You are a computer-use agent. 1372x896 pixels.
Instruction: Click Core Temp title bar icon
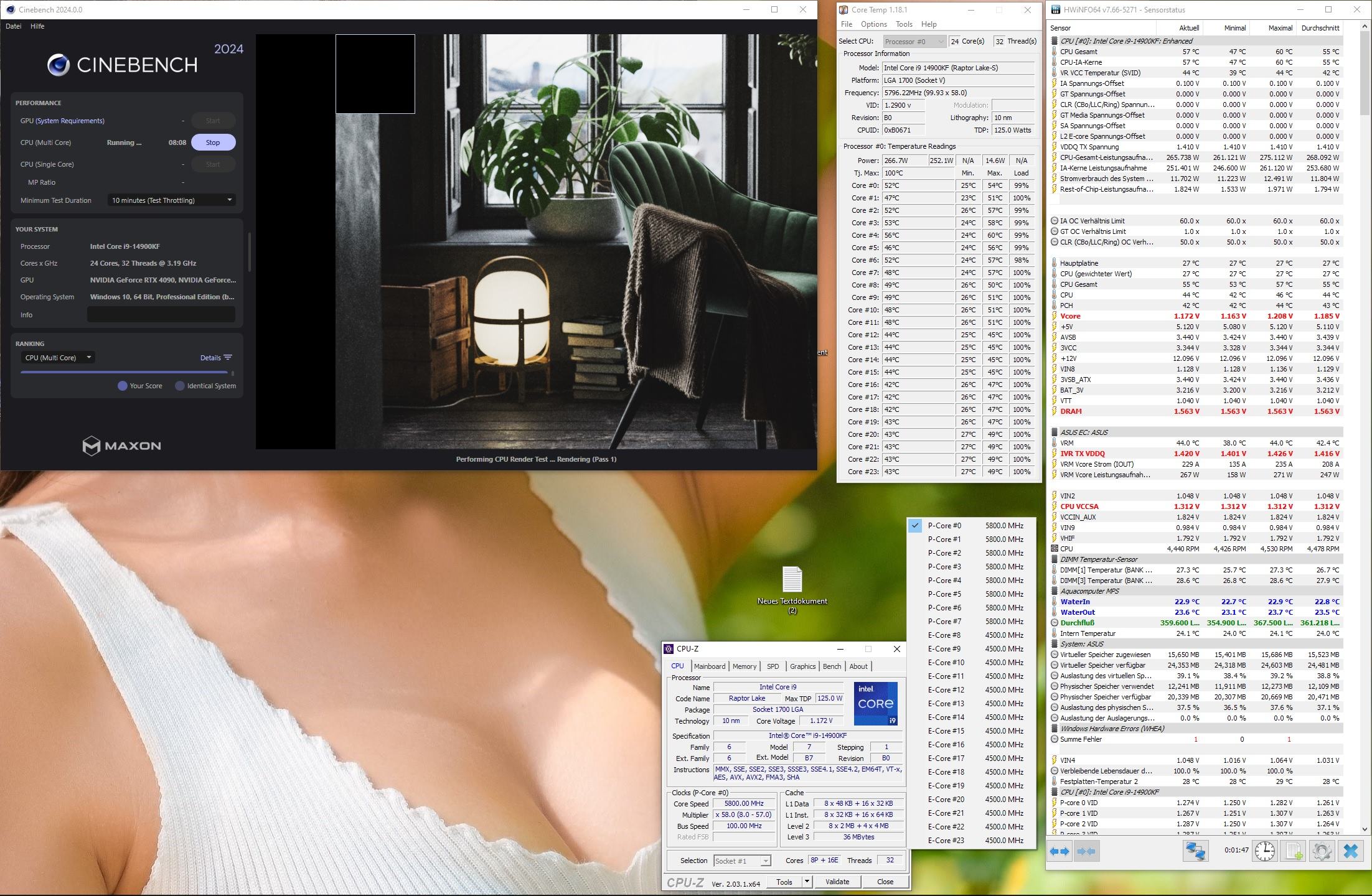pos(843,9)
